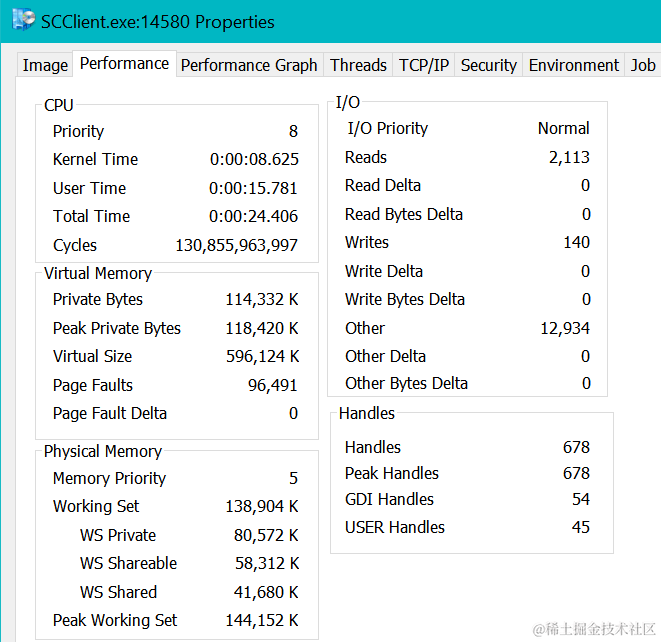Image resolution: width=661 pixels, height=642 pixels.
Task: Open the Performance Graph tab
Action: coord(249,65)
